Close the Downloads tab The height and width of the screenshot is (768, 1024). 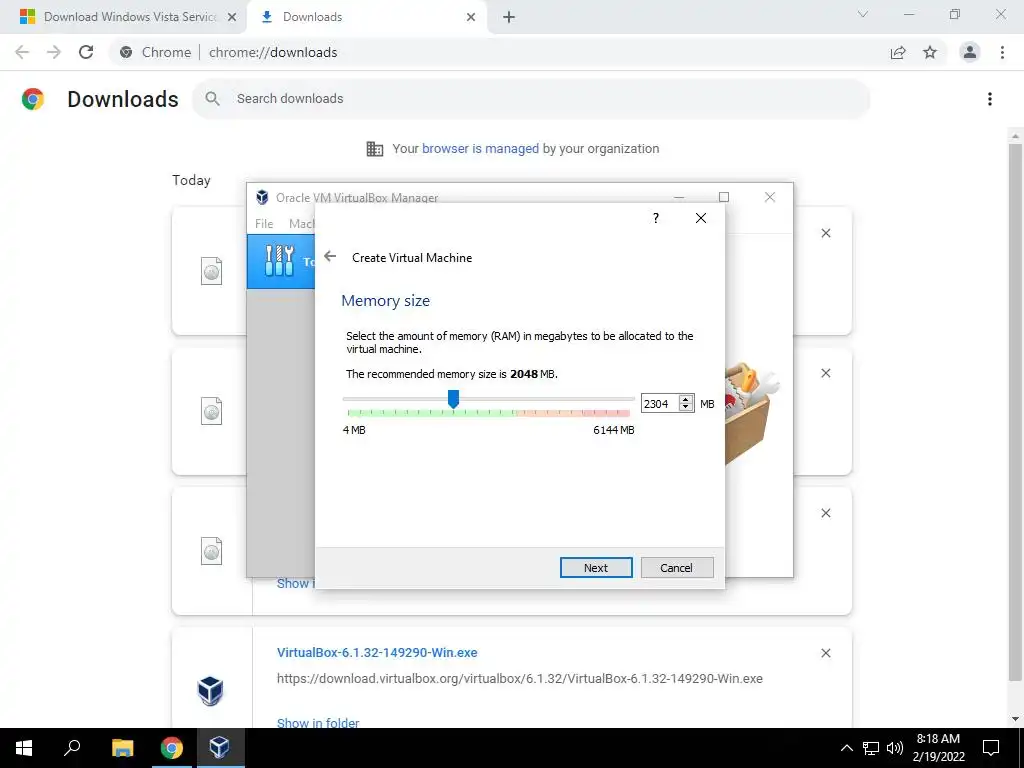click(x=471, y=17)
